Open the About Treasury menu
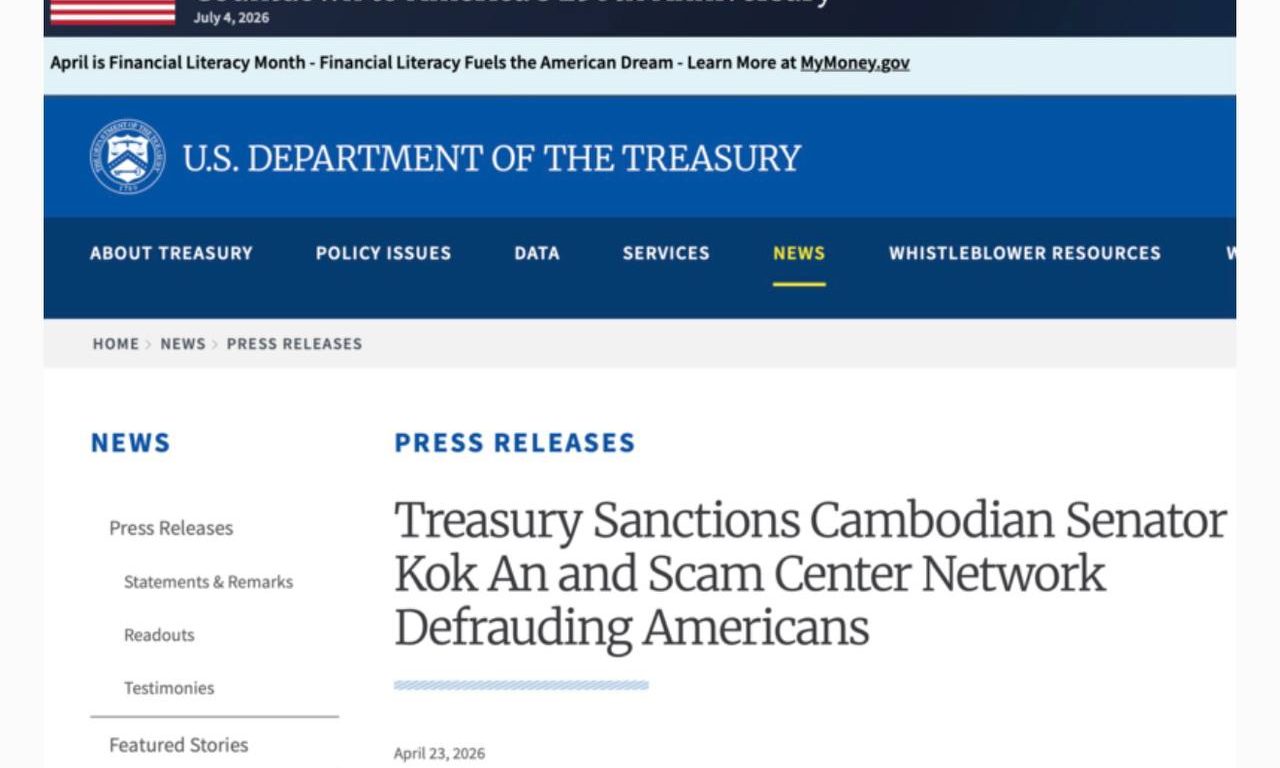 click(171, 253)
